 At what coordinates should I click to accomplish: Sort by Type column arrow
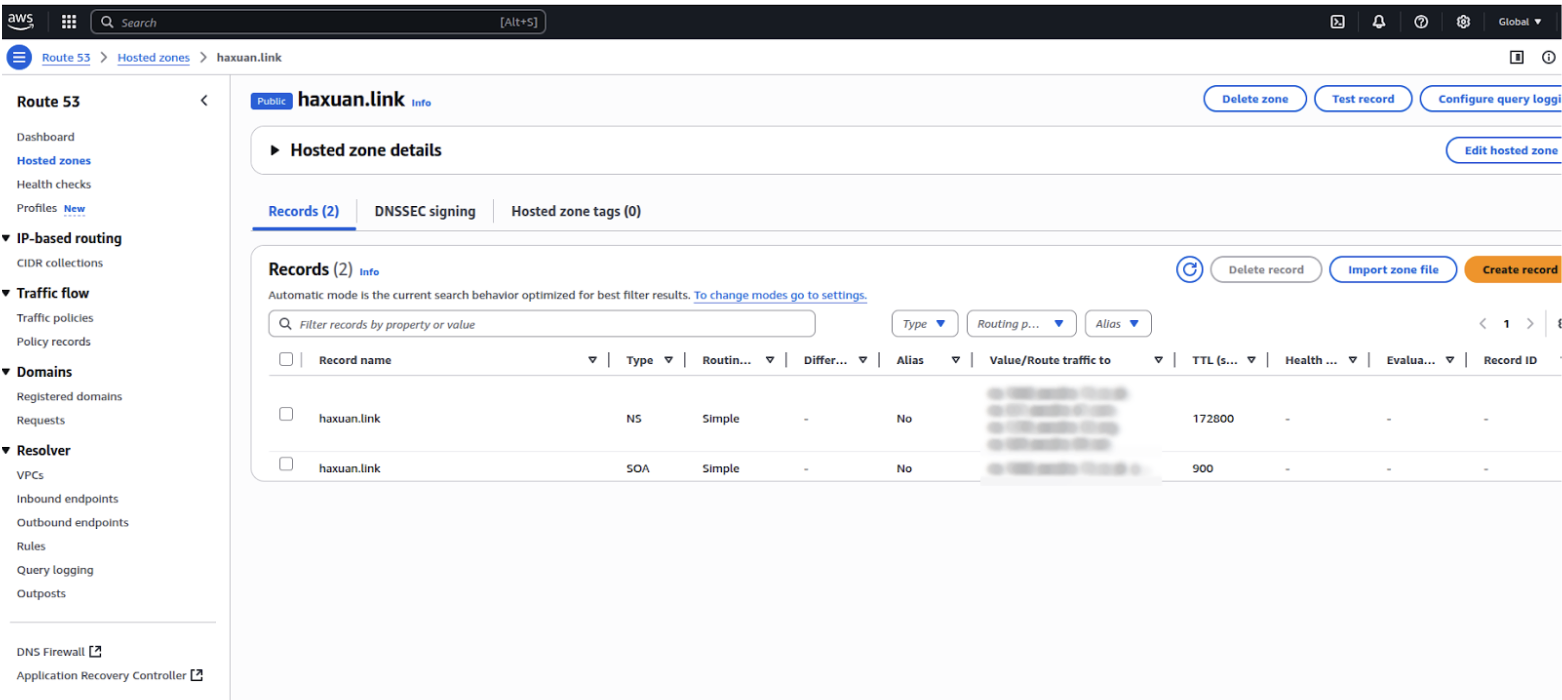[668, 360]
